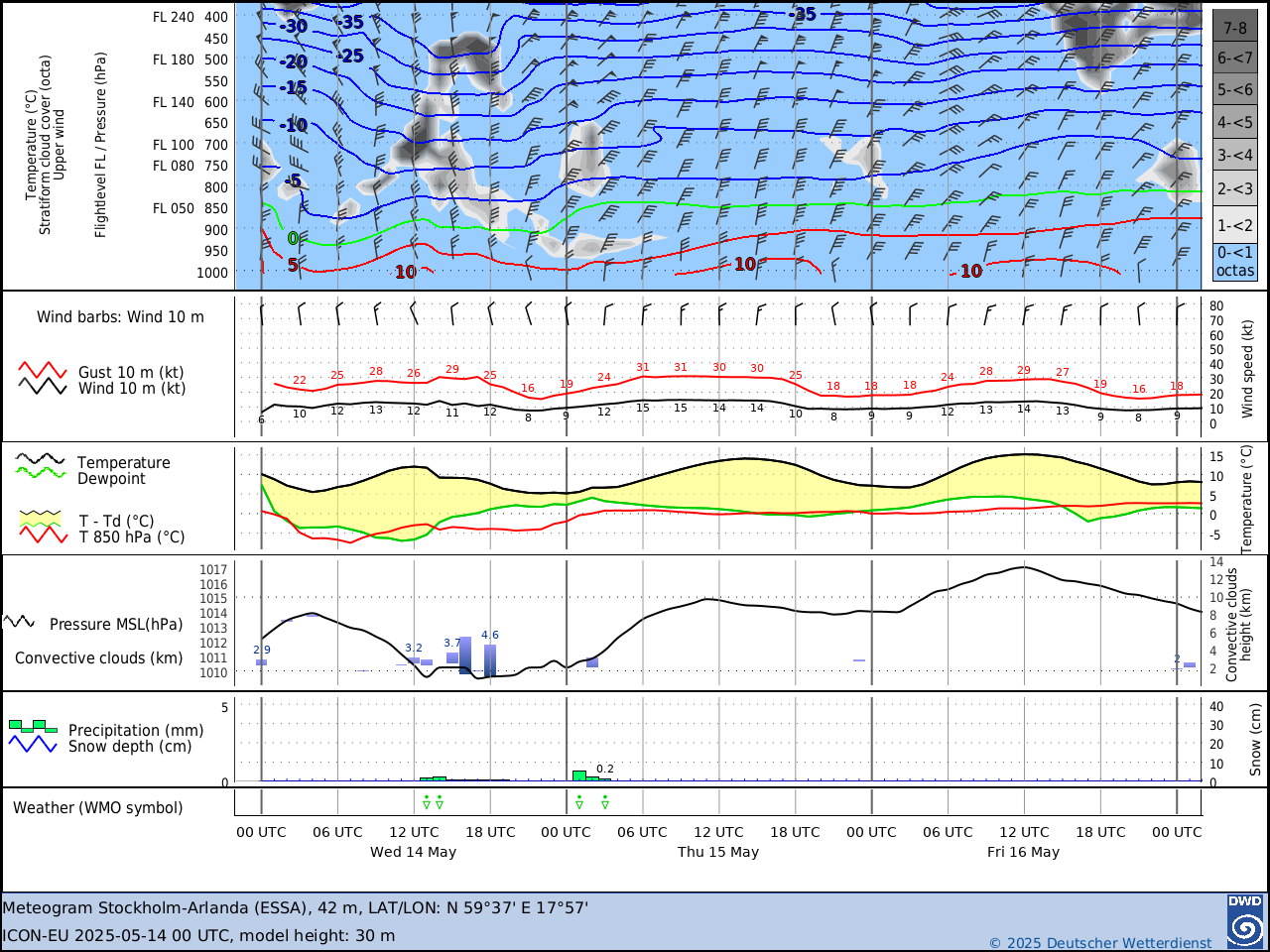The height and width of the screenshot is (952, 1270).
Task: Click the Meteogram Stockholm-Arlanda (ESSA) title
Action: tap(296, 907)
